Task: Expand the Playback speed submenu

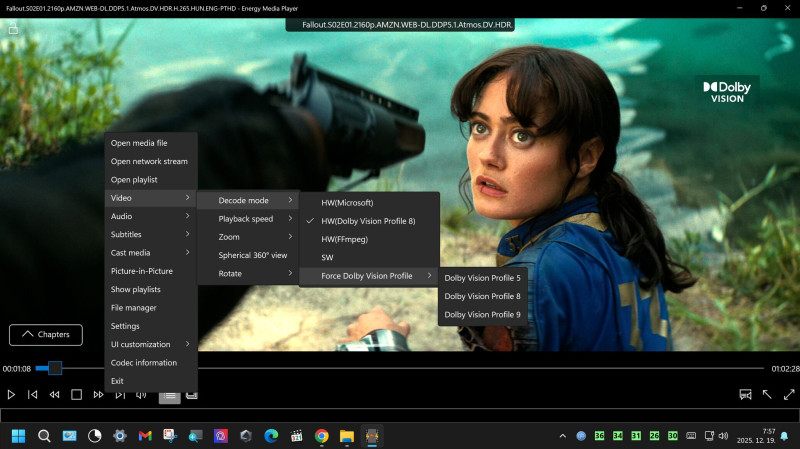Action: tap(248, 219)
